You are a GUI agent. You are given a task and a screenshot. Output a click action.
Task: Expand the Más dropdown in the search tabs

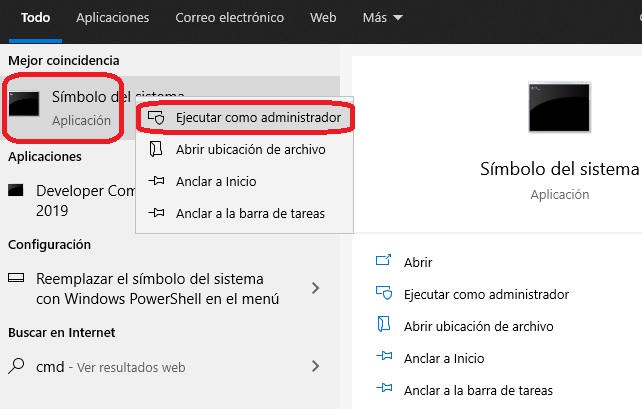click(383, 18)
